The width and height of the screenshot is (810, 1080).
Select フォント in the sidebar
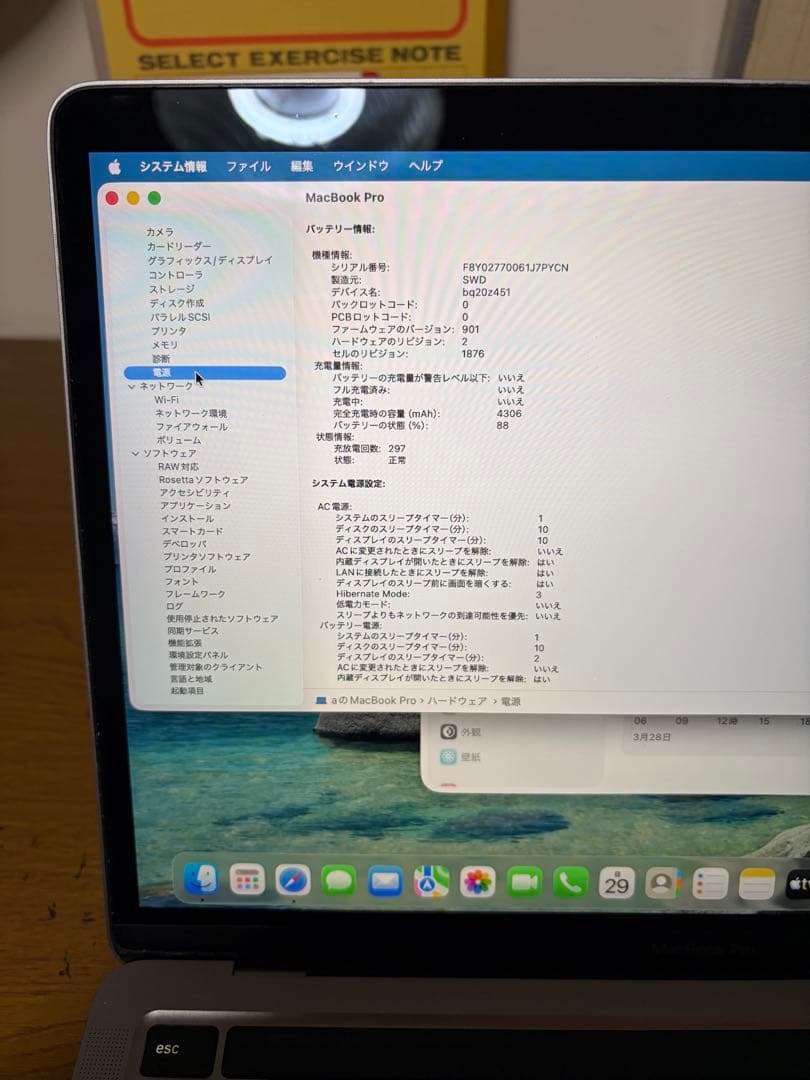[182, 581]
